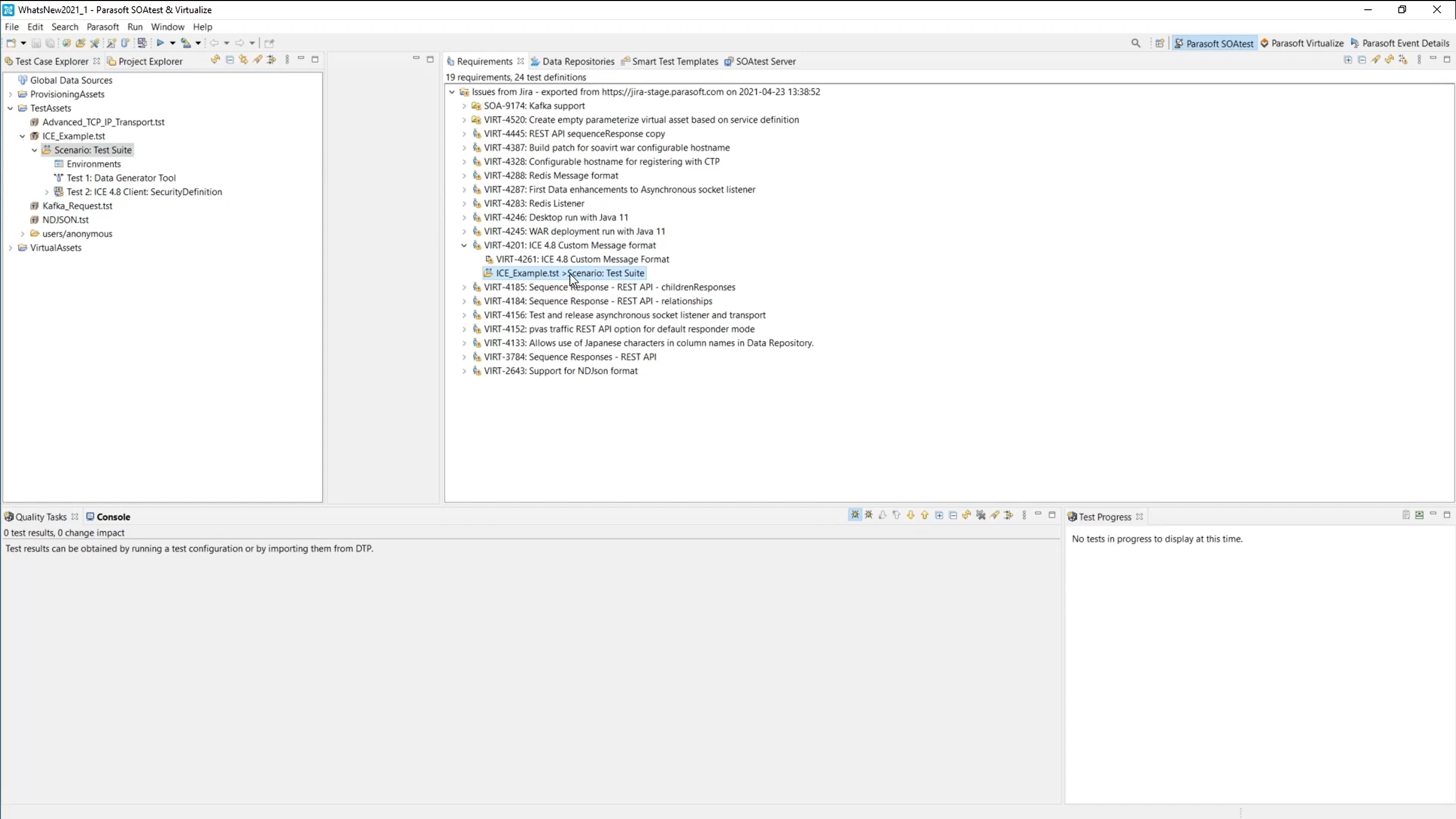1456x819 pixels.
Task: Collapse the Issues from Jira root node
Action: coord(451,92)
